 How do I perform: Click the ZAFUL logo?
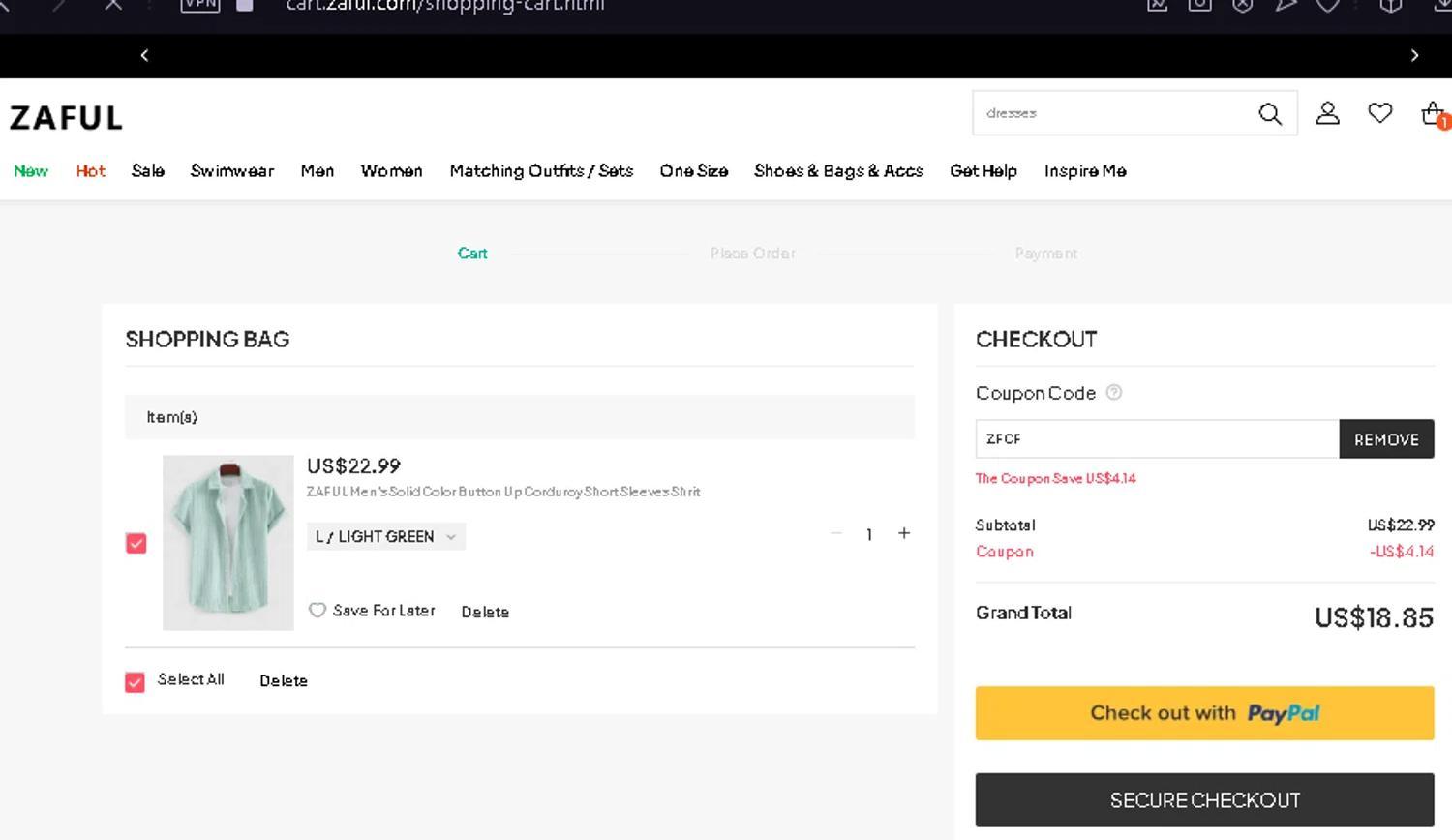(x=66, y=118)
